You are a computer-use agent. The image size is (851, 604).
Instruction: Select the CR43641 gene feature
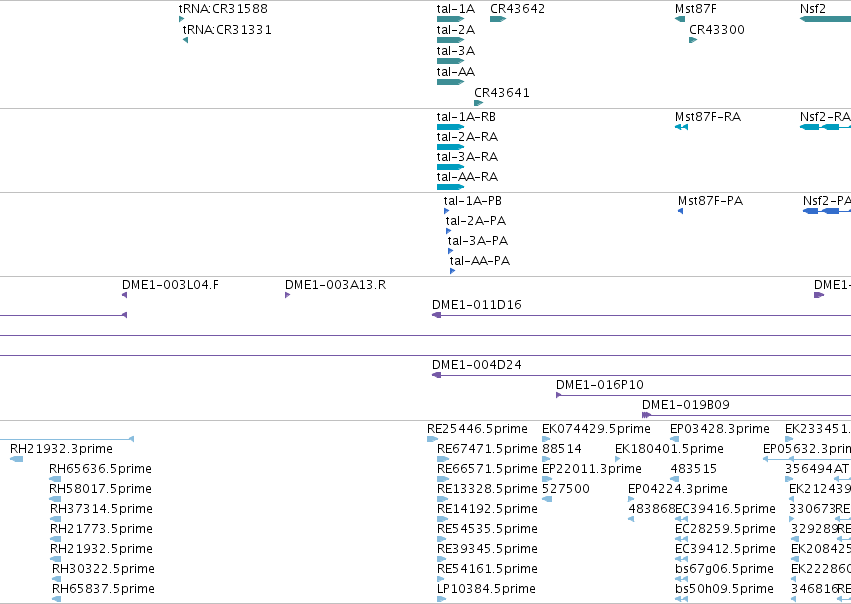coord(478,103)
